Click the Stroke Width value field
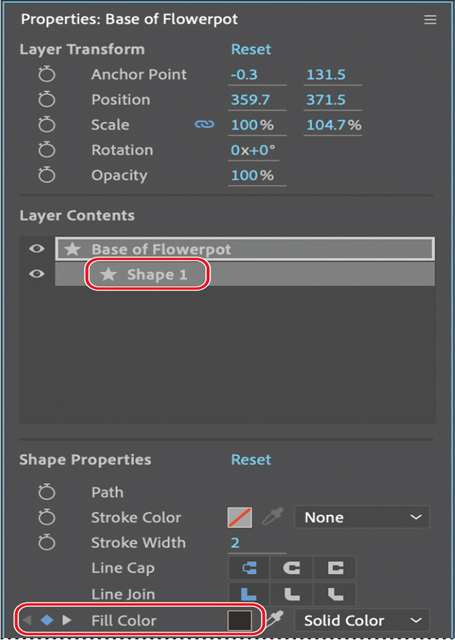 [x=257, y=543]
